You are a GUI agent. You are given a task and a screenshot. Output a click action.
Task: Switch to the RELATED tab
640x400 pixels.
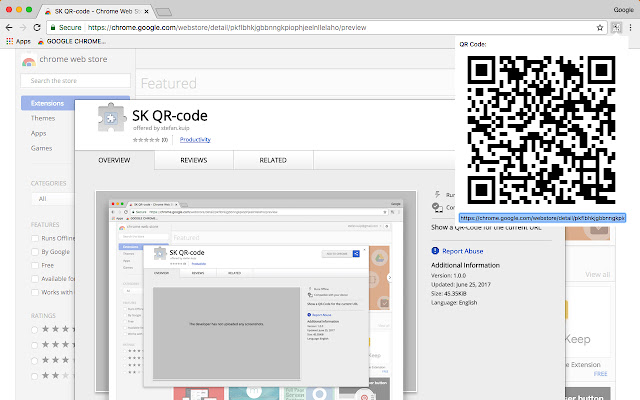[x=273, y=160]
